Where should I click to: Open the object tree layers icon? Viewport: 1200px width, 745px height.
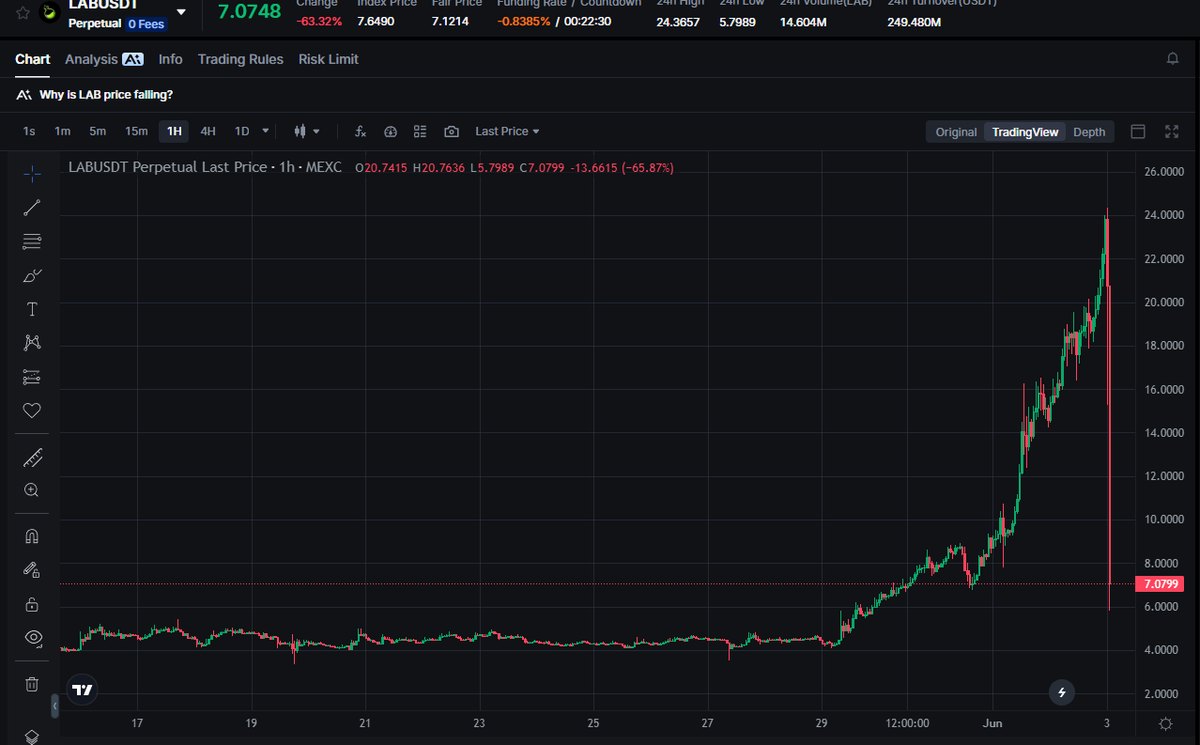(32, 736)
